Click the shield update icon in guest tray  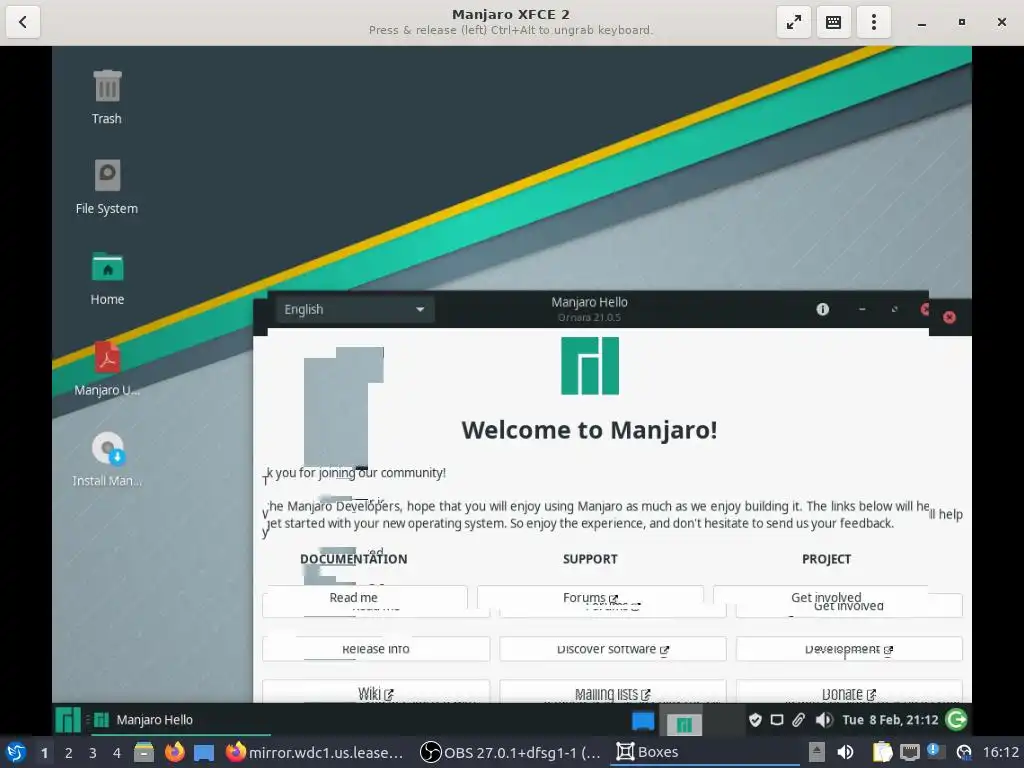tap(755, 720)
